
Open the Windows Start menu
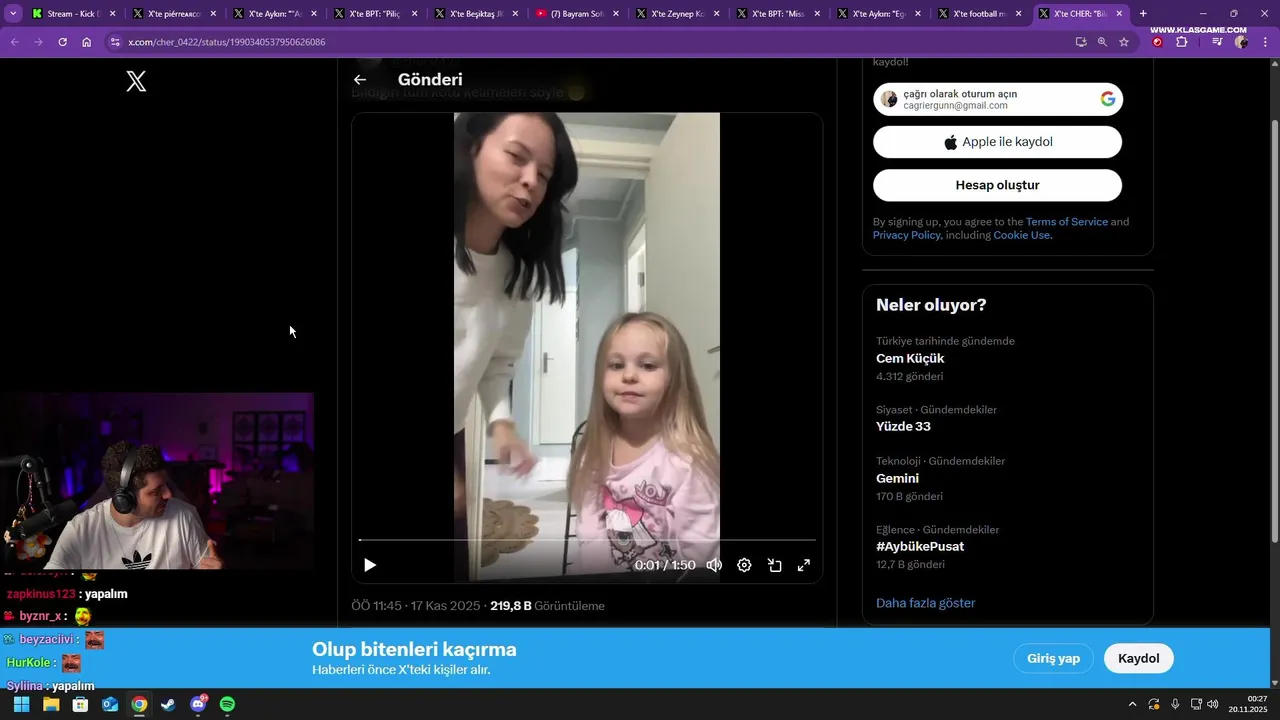[21, 704]
